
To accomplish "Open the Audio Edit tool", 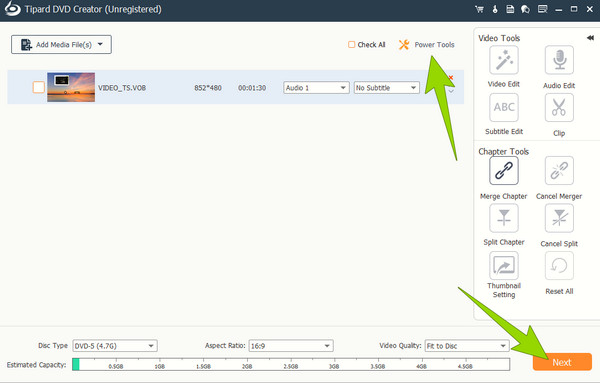I will (x=559, y=60).
